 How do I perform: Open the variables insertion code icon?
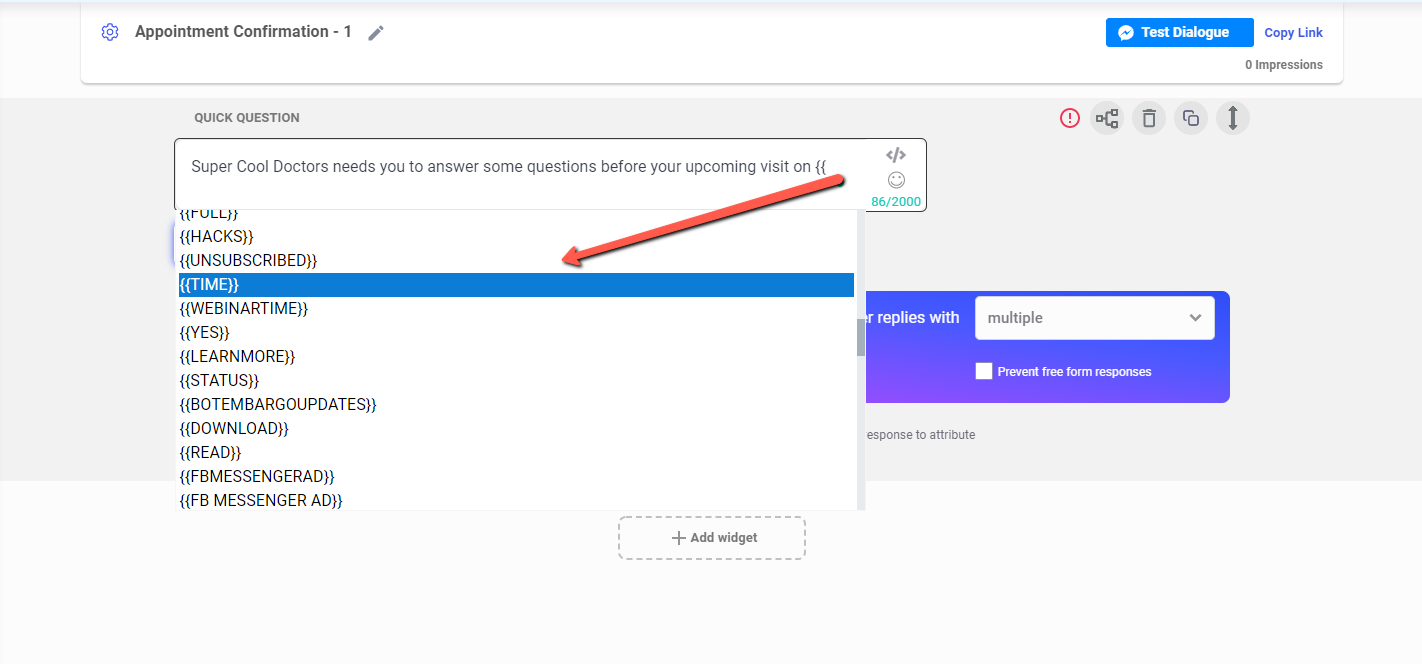895,154
